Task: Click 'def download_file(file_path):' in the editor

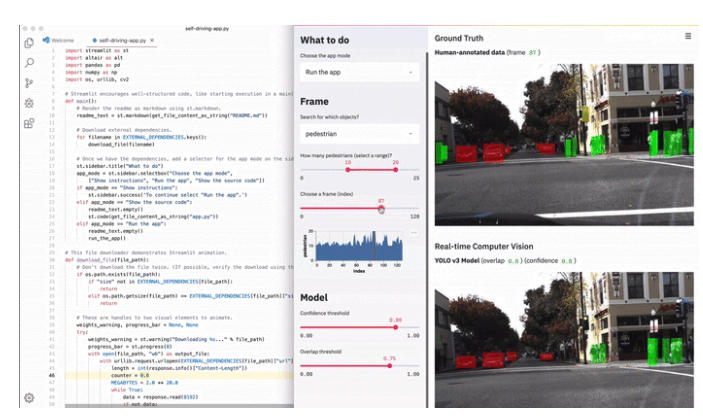Action: click(107, 260)
